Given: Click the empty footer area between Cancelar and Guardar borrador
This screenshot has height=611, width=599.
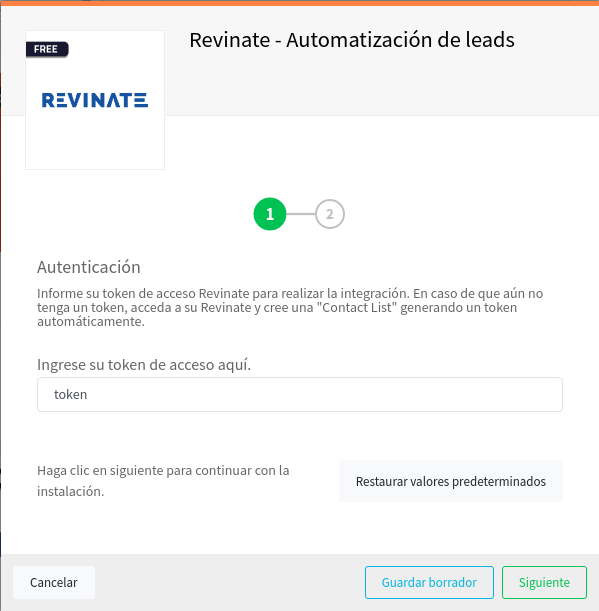Looking at the screenshot, I should [x=230, y=582].
